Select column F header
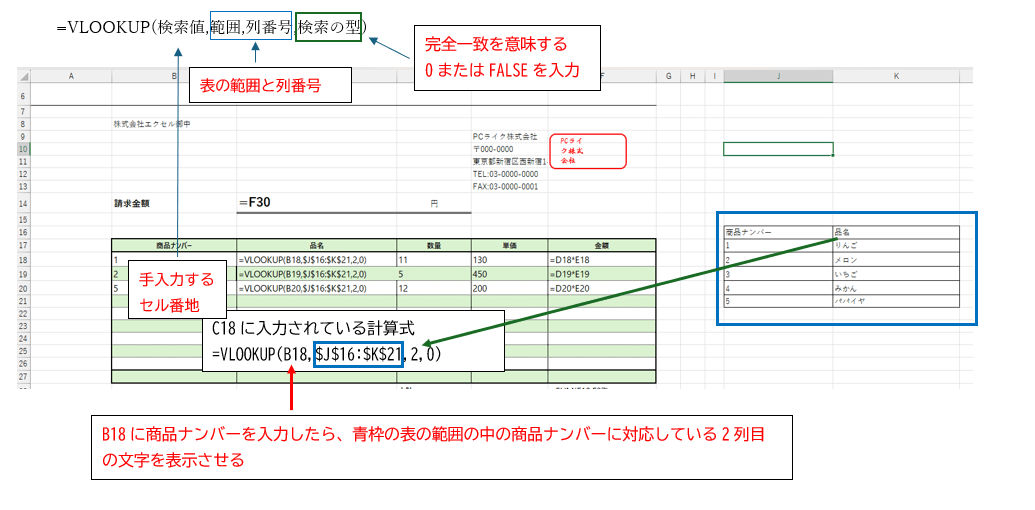Viewport: 1035px width, 510px height. [602, 77]
